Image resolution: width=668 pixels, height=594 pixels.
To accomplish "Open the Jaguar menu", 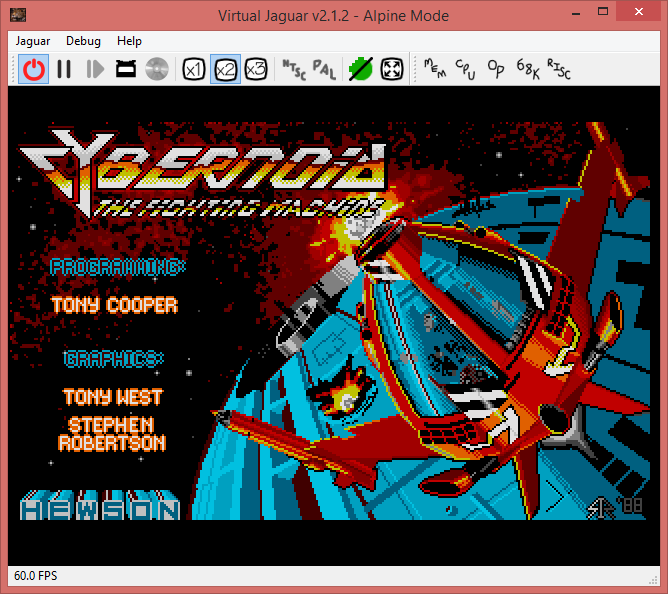I will click(x=34, y=41).
